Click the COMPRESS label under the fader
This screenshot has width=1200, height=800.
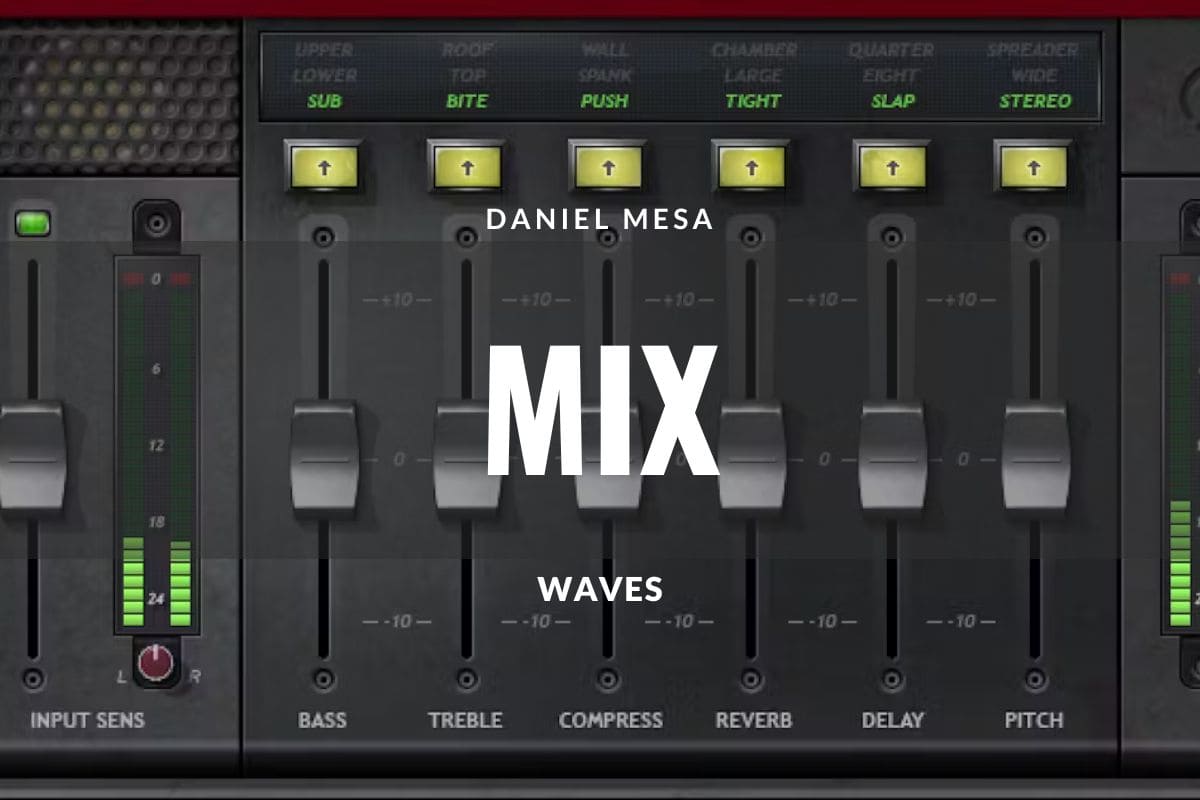(610, 720)
